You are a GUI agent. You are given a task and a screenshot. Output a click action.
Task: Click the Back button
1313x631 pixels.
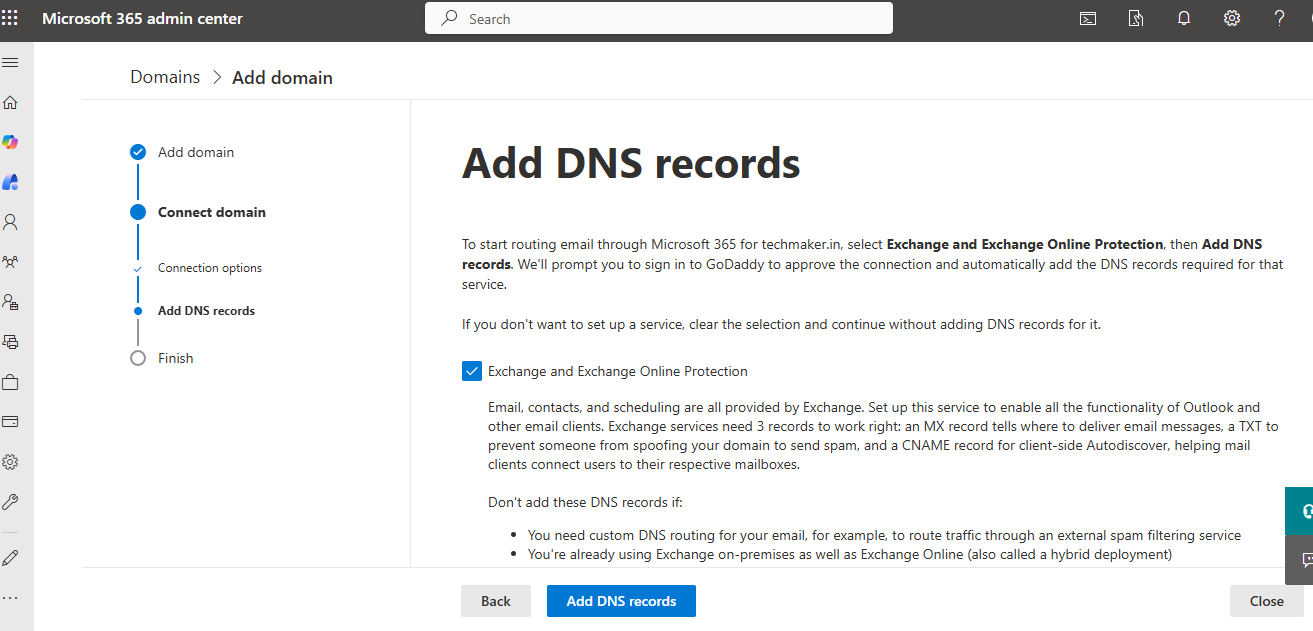(x=495, y=601)
